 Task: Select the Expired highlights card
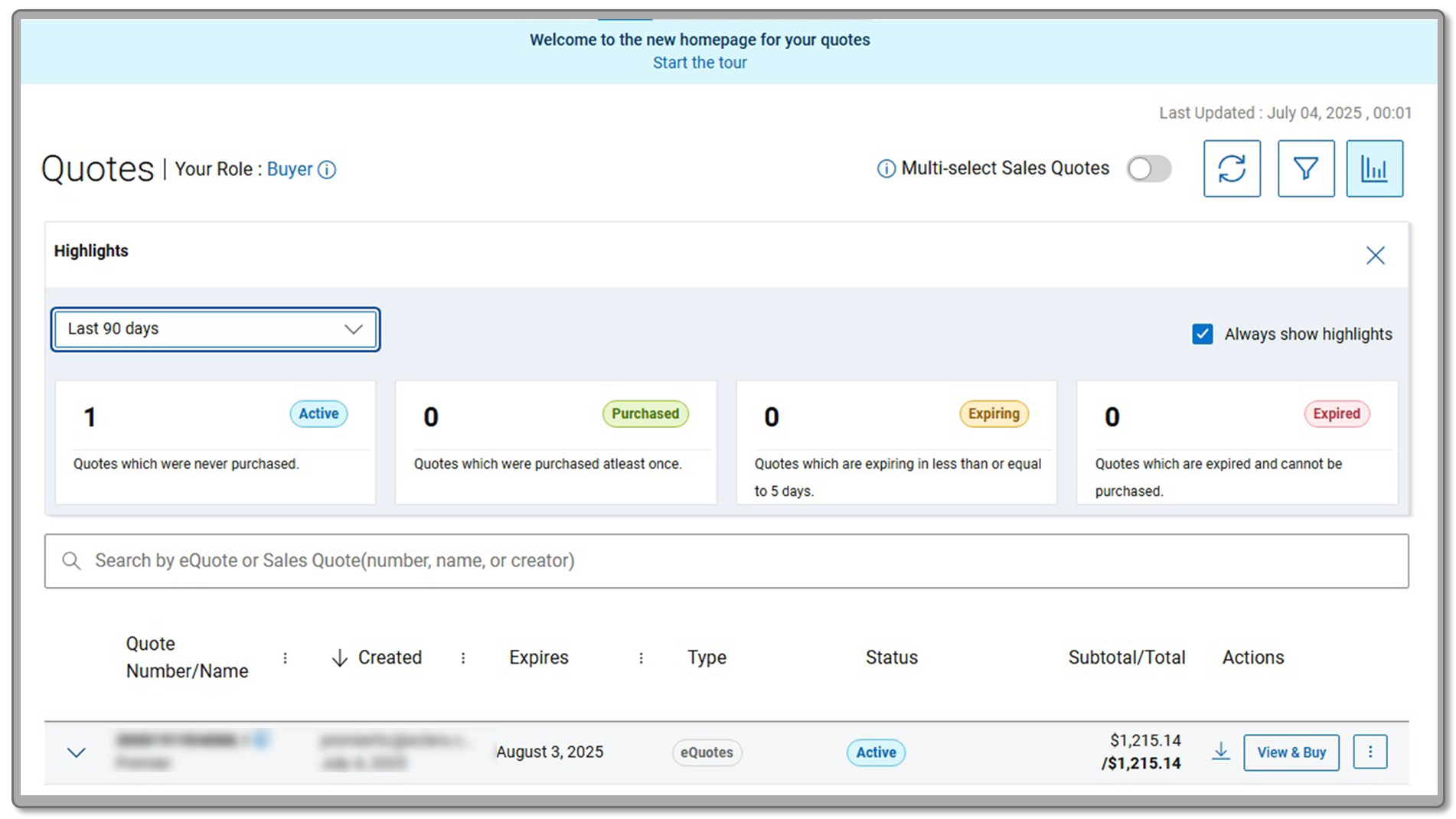coord(1237,442)
